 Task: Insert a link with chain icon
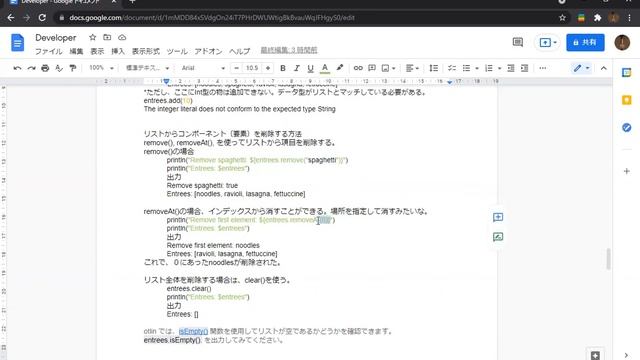[358, 68]
